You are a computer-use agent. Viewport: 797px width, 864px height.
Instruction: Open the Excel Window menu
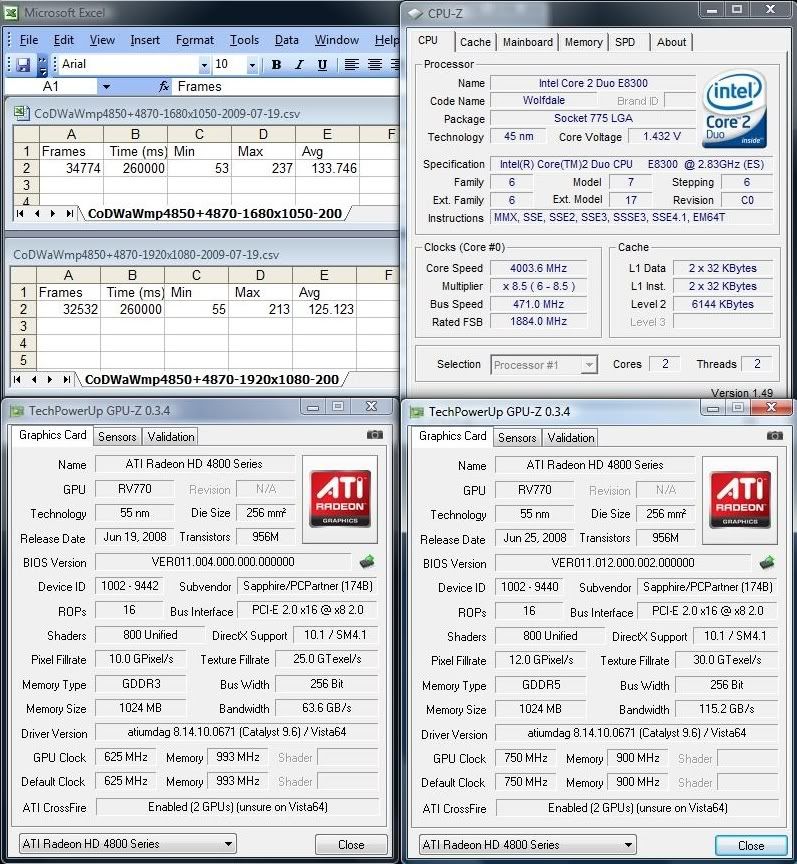coord(337,40)
